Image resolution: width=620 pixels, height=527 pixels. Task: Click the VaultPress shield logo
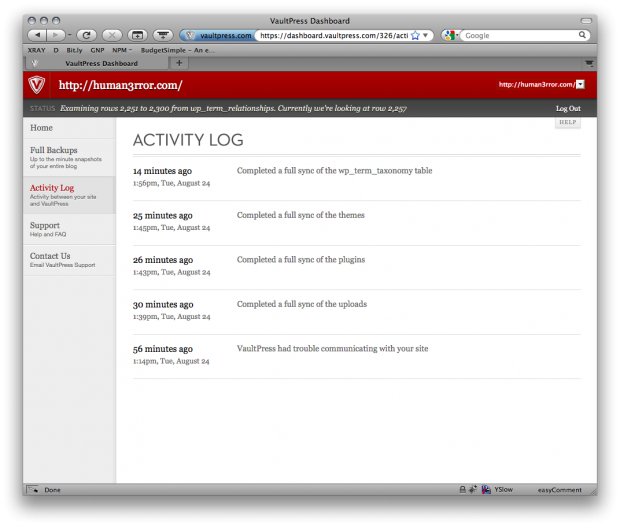click(36, 85)
